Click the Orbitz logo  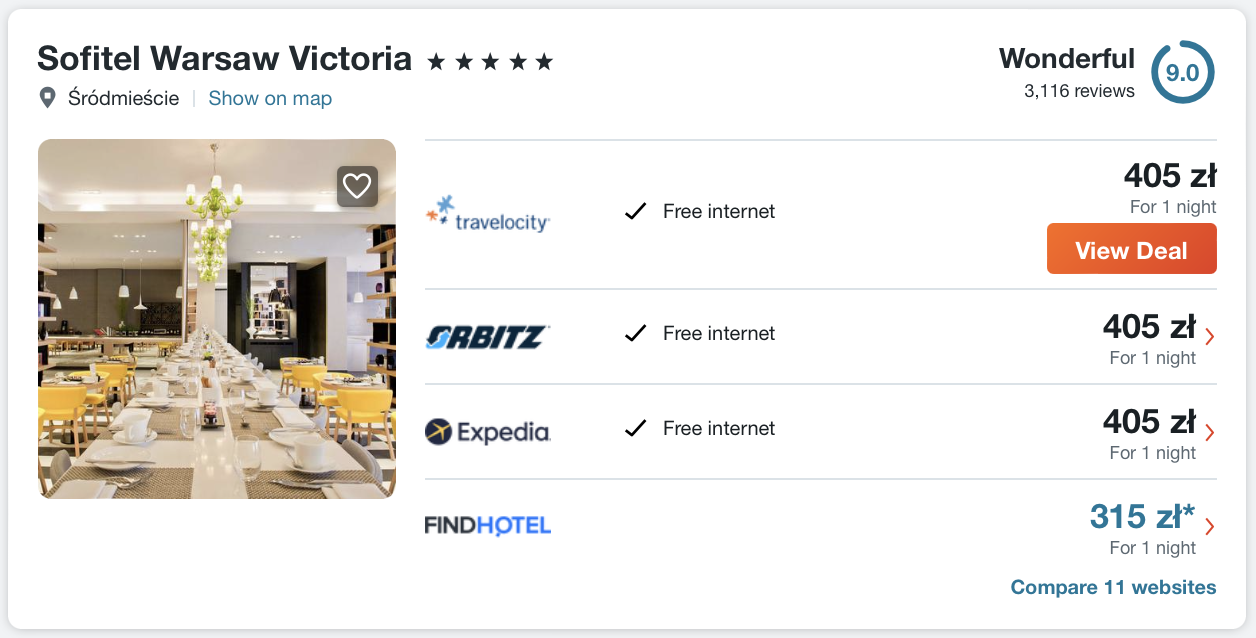pyautogui.click(x=488, y=336)
